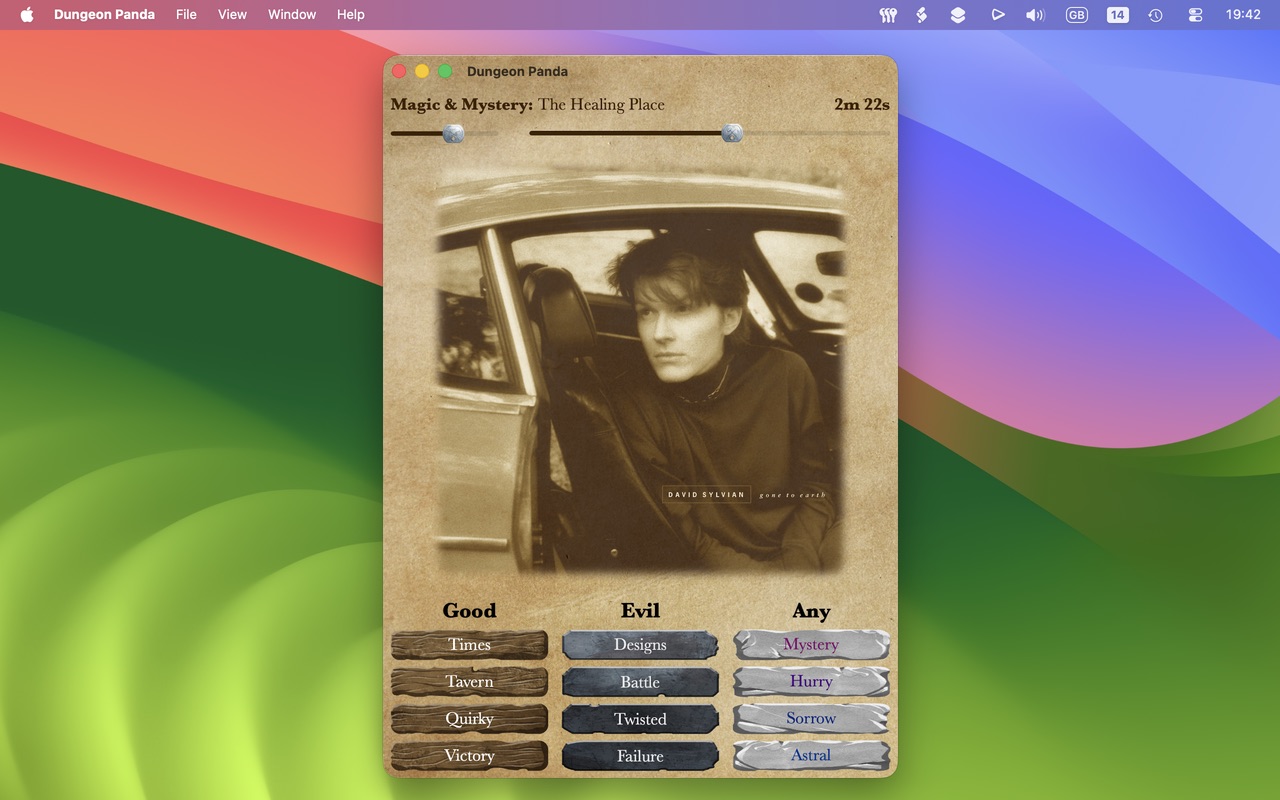Open the File menu
Screen dimensions: 1280x800
tap(186, 15)
